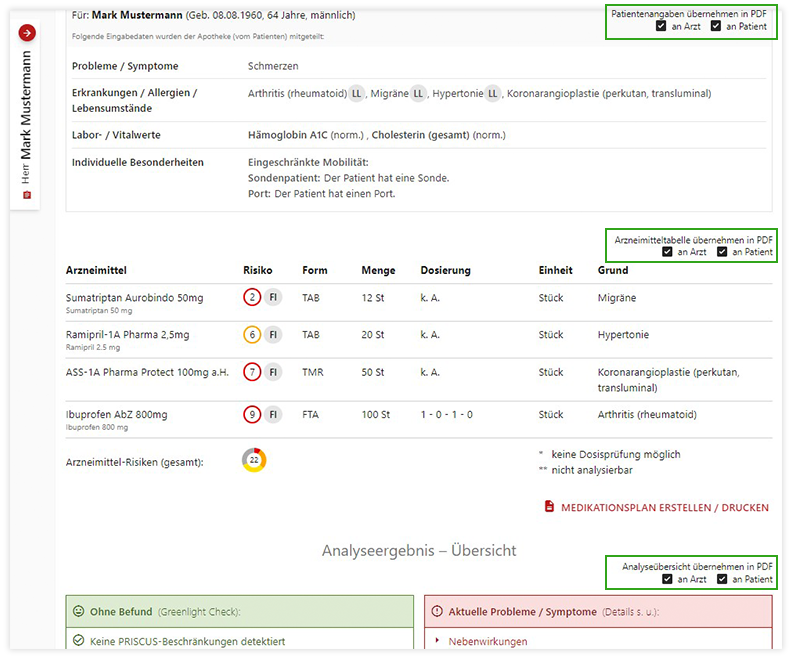Image resolution: width=794 pixels, height=665 pixels.
Task: Open risk score 6 circle for Ramipril
Action: click(x=252, y=335)
